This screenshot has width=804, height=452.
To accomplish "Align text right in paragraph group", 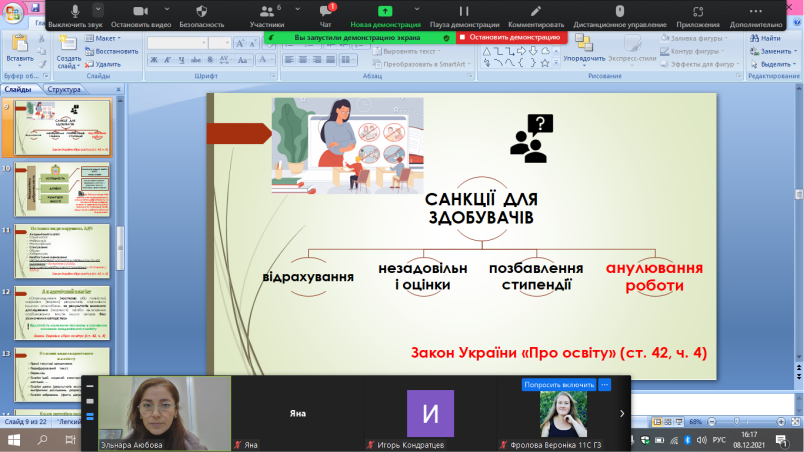I will pos(317,60).
